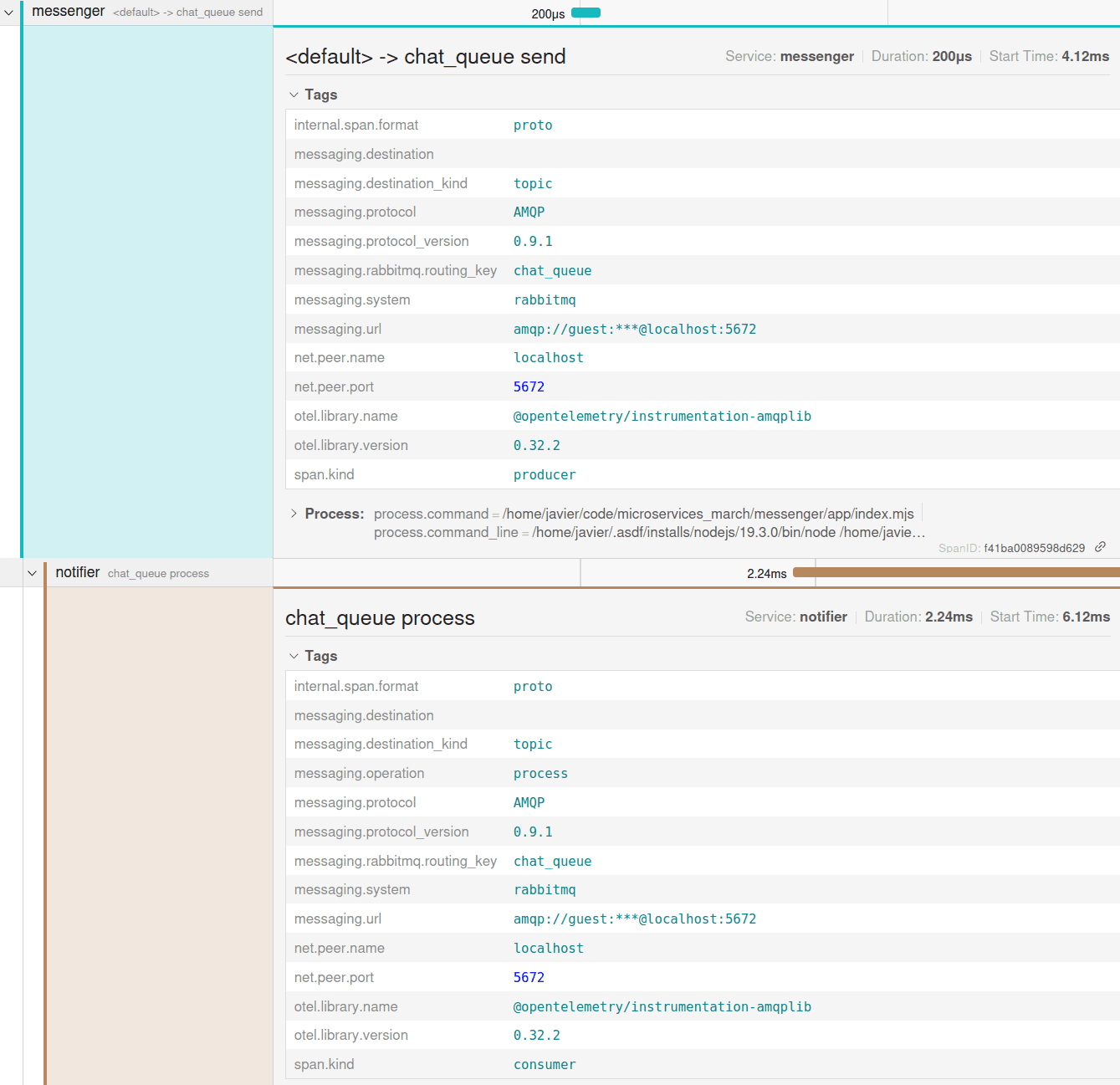1120x1085 pixels.
Task: Select the net.peer.port 5672 value
Action: [529, 386]
